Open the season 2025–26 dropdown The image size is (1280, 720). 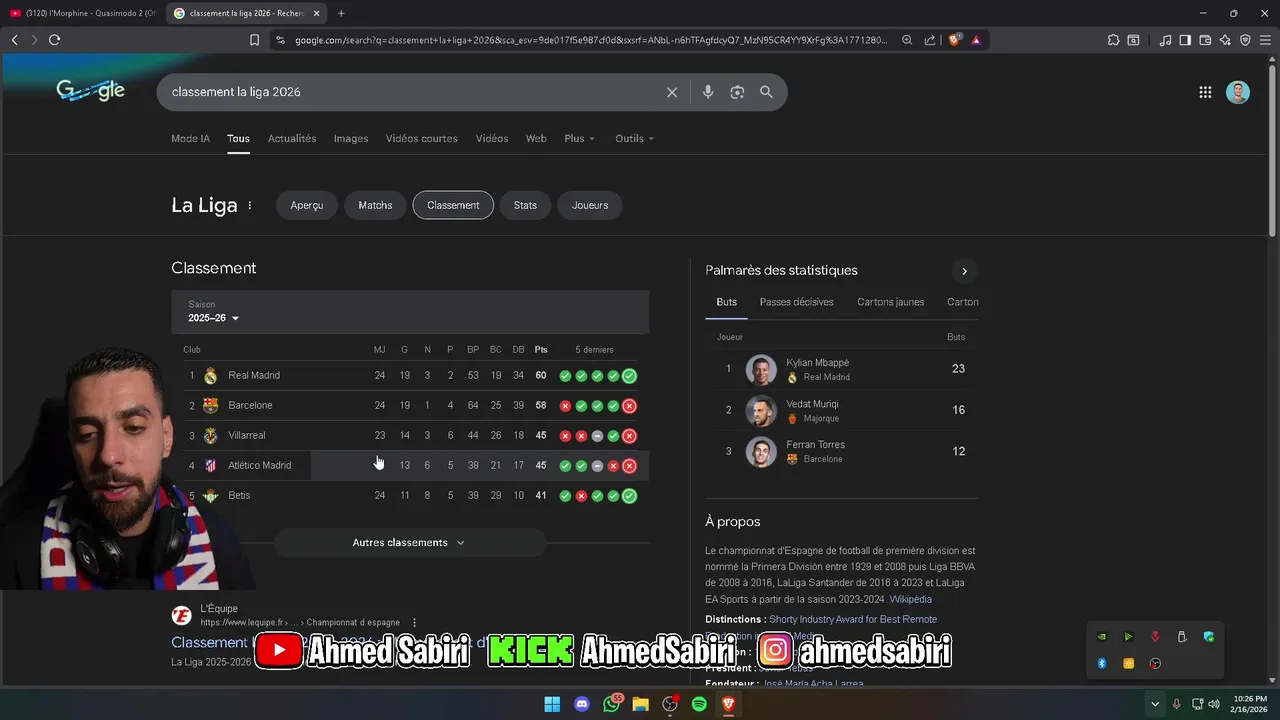point(214,318)
